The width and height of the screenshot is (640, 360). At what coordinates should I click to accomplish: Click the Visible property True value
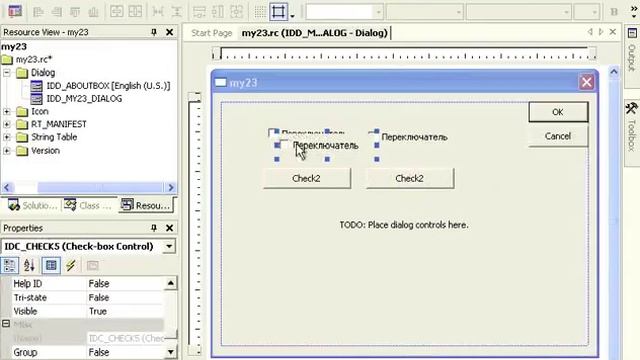[x=125, y=311]
